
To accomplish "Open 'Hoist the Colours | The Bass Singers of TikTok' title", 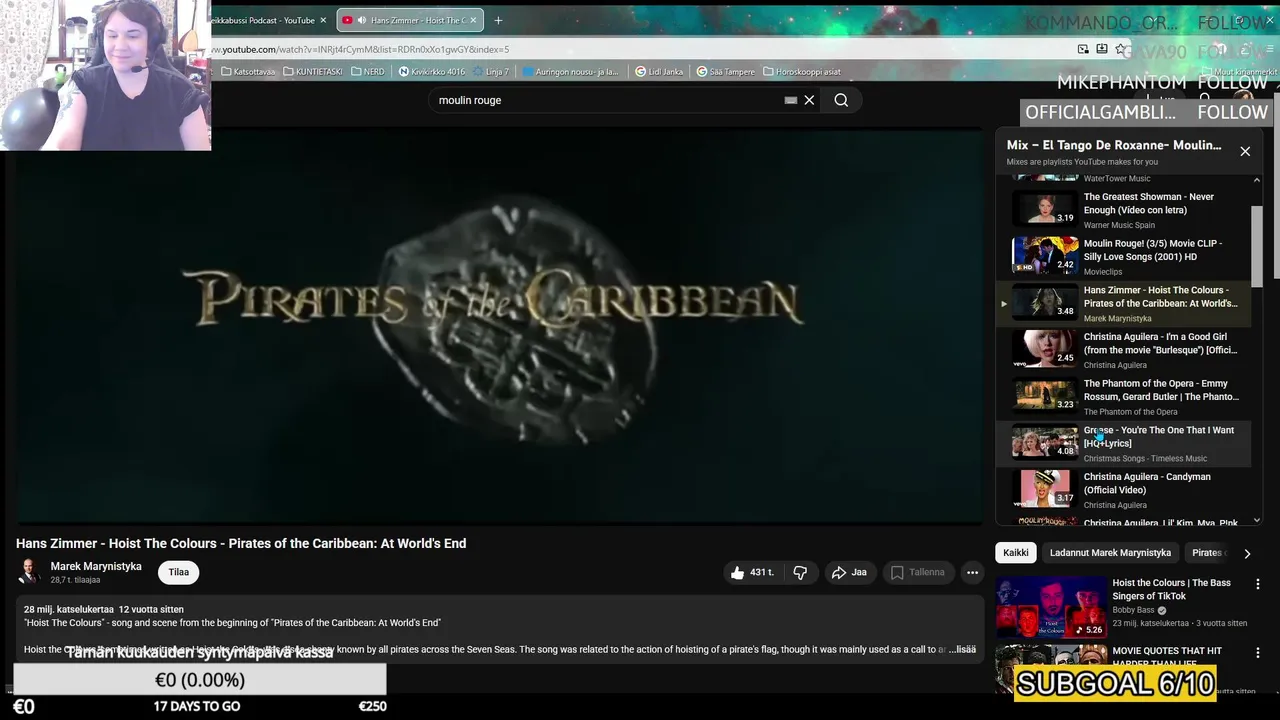I will pos(1172,589).
